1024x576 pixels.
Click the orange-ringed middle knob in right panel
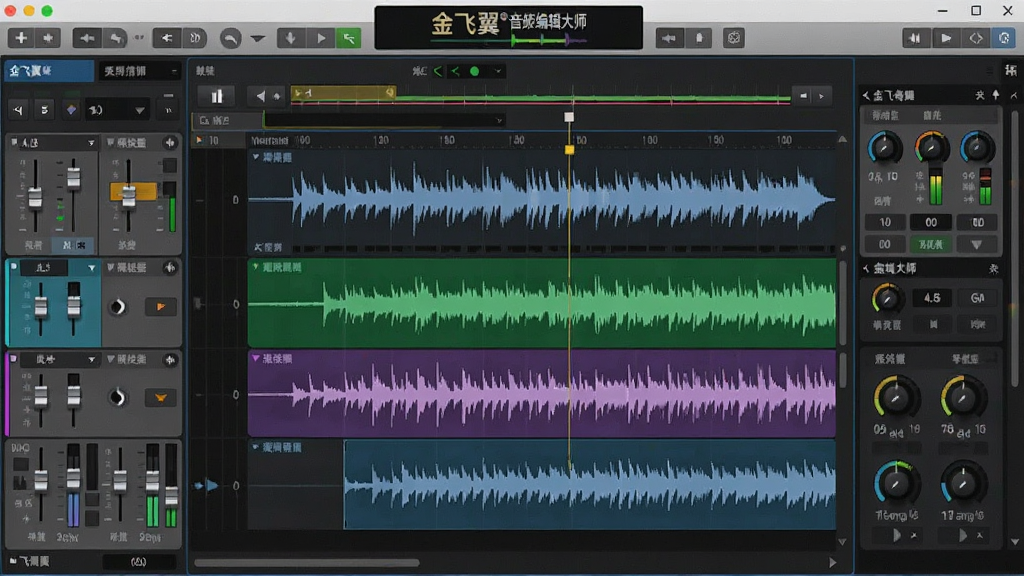pyautogui.click(x=931, y=148)
